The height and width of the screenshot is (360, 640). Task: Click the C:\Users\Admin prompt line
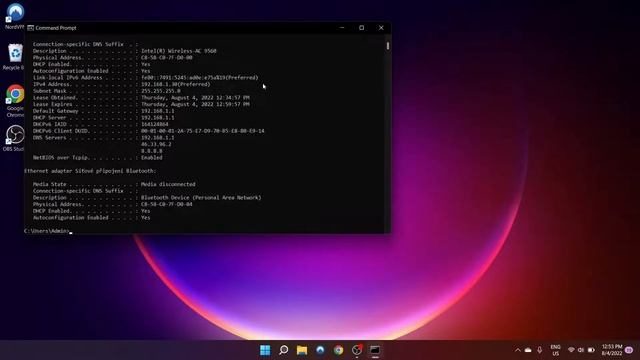pyautogui.click(x=47, y=231)
